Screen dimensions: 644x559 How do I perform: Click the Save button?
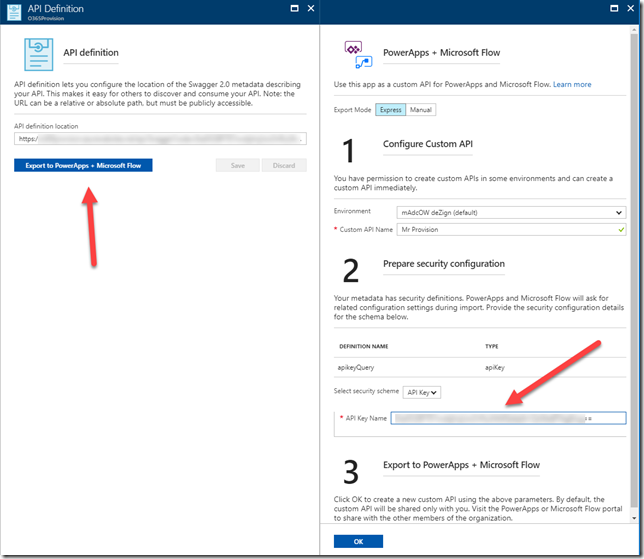coord(238,166)
